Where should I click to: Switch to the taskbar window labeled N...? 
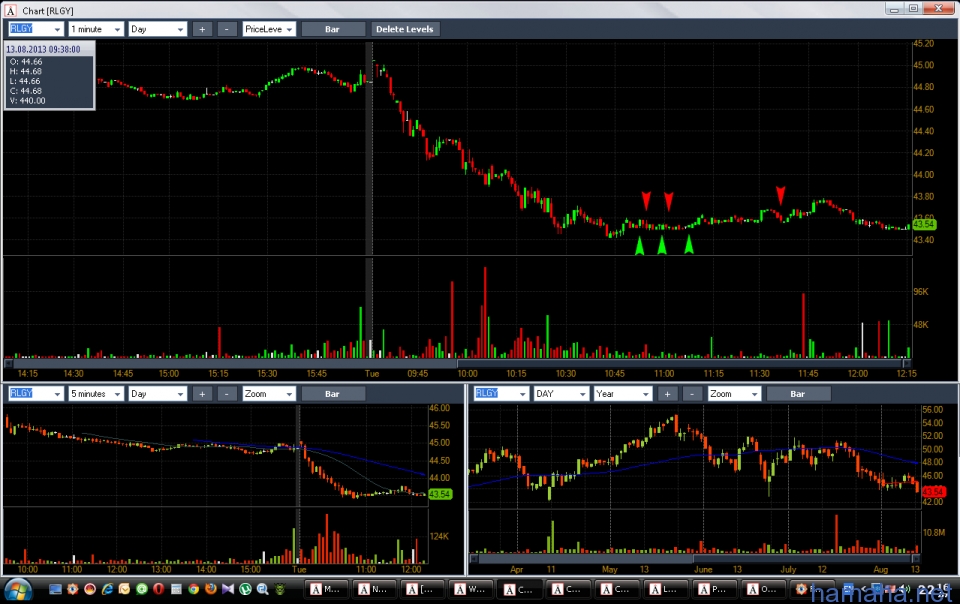374,589
